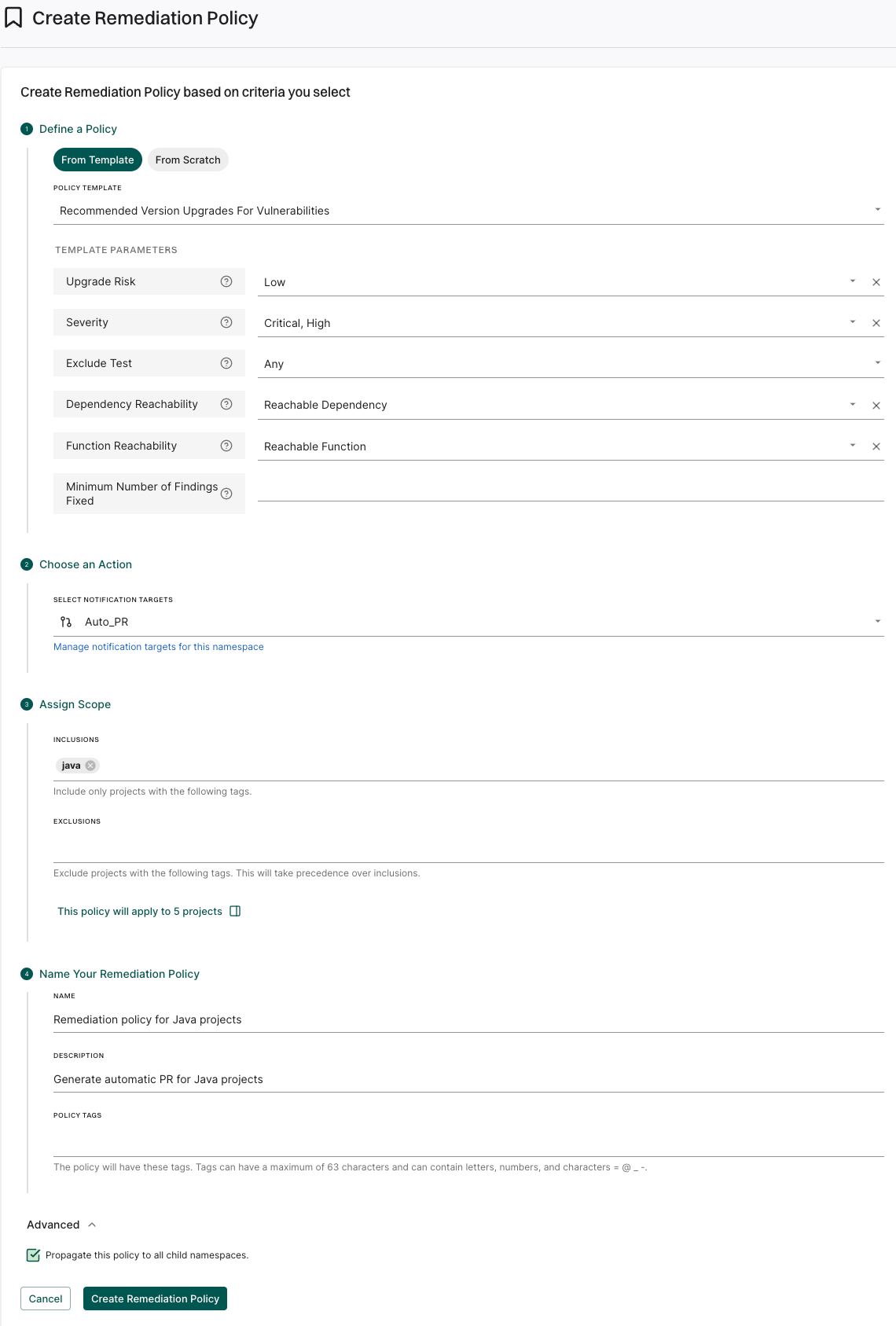Show help for Function Reachability

[226, 446]
